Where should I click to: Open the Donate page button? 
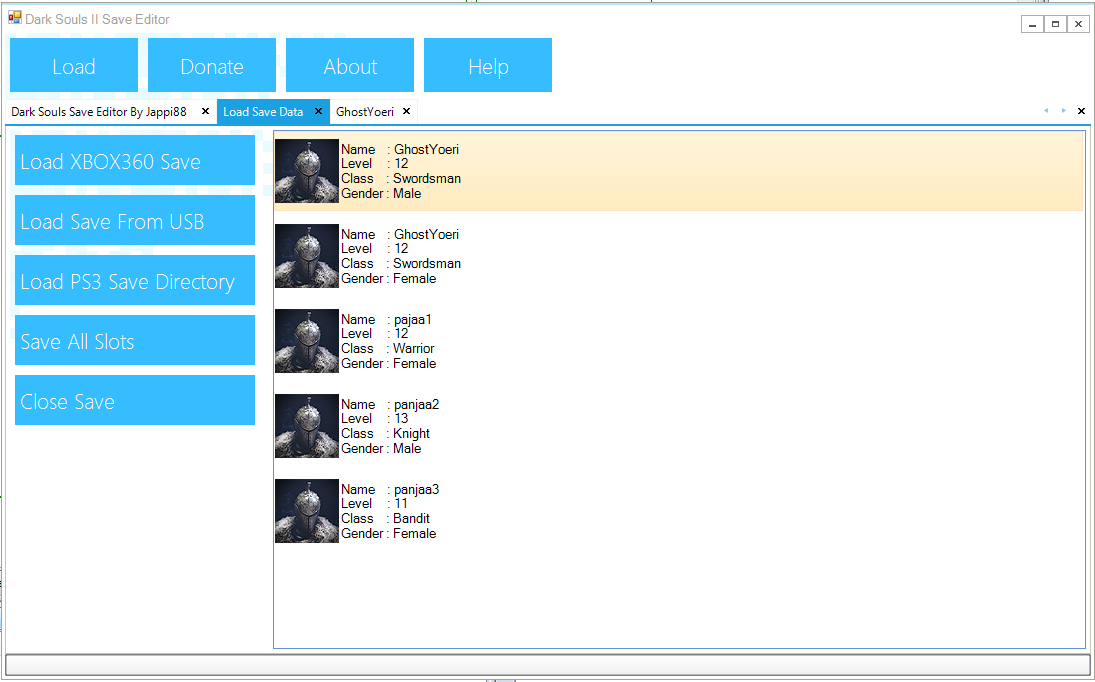212,65
